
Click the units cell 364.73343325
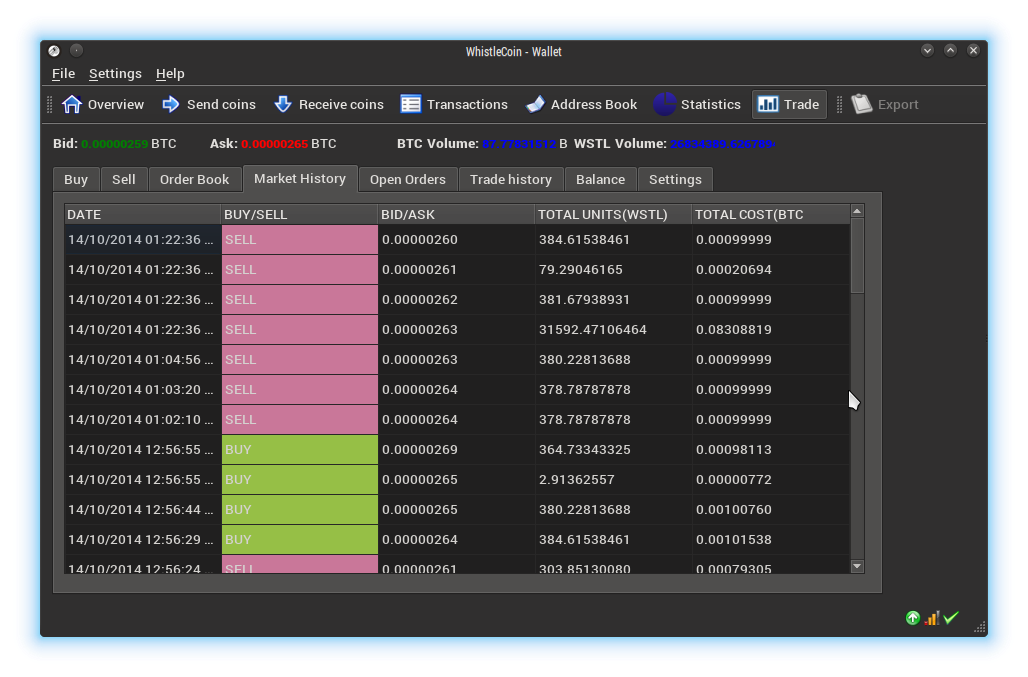(613, 450)
